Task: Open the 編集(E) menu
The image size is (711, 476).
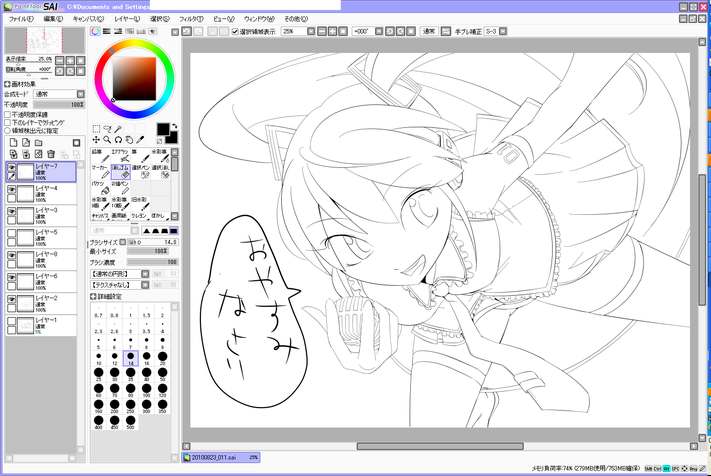Action: point(53,19)
